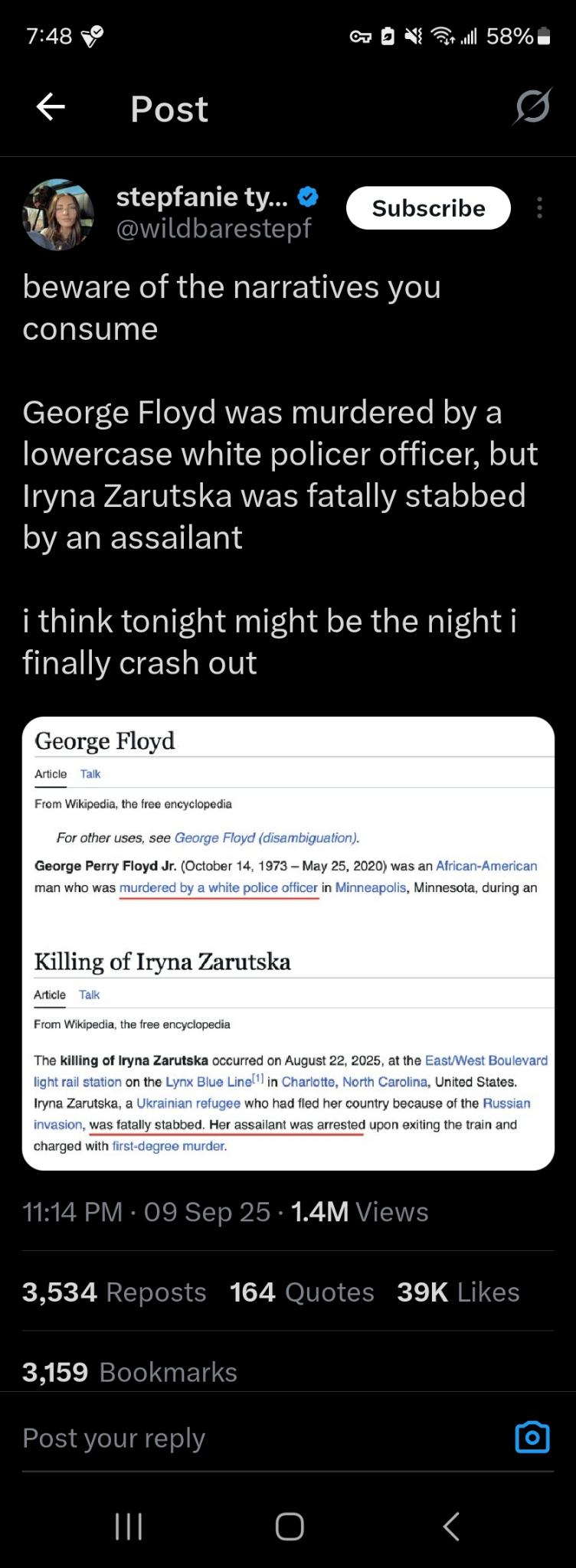Subscribe to stepfanie's account
This screenshot has width=576, height=1568.
pyautogui.click(x=428, y=208)
